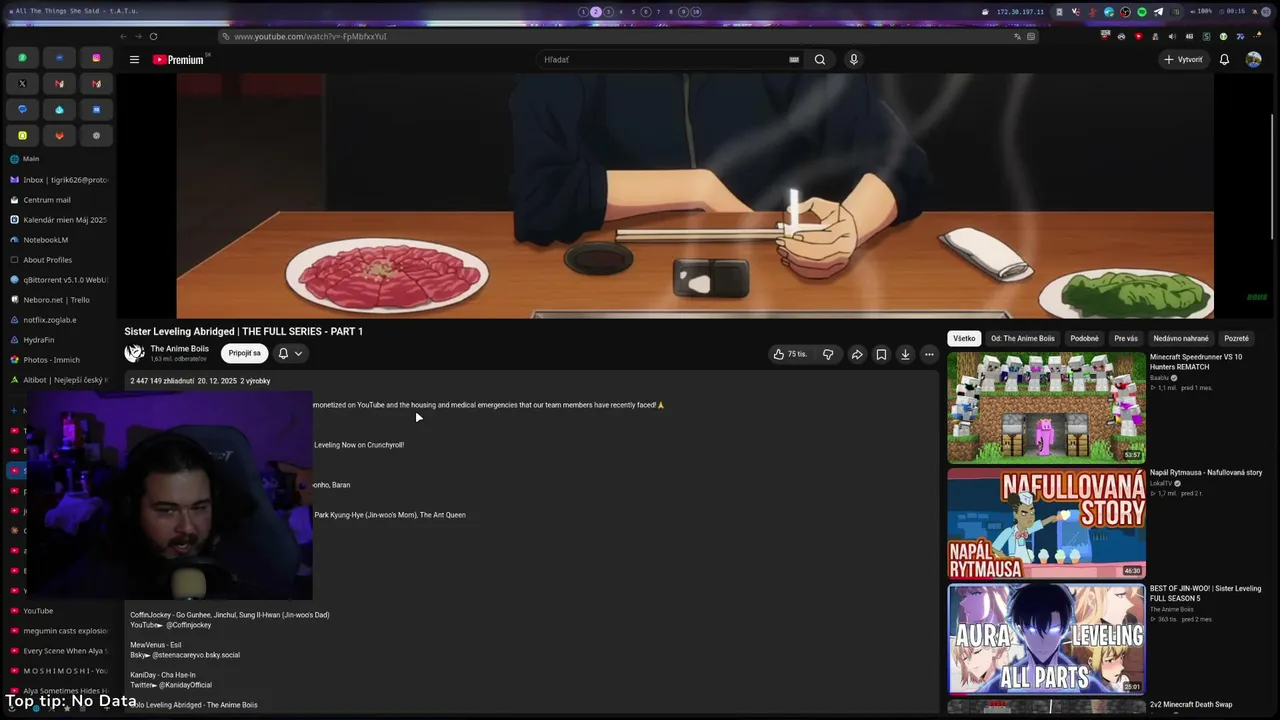Open more actions for the video
1280x720 pixels.
[929, 354]
